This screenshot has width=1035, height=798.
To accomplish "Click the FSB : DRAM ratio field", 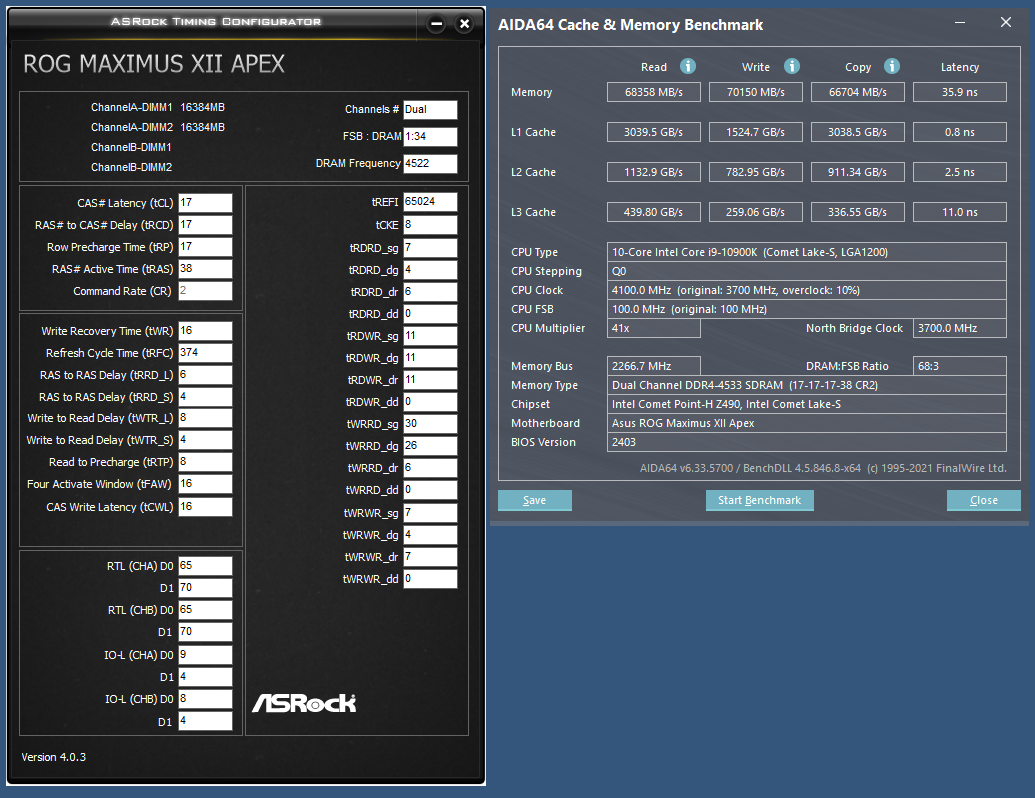I will 430,137.
